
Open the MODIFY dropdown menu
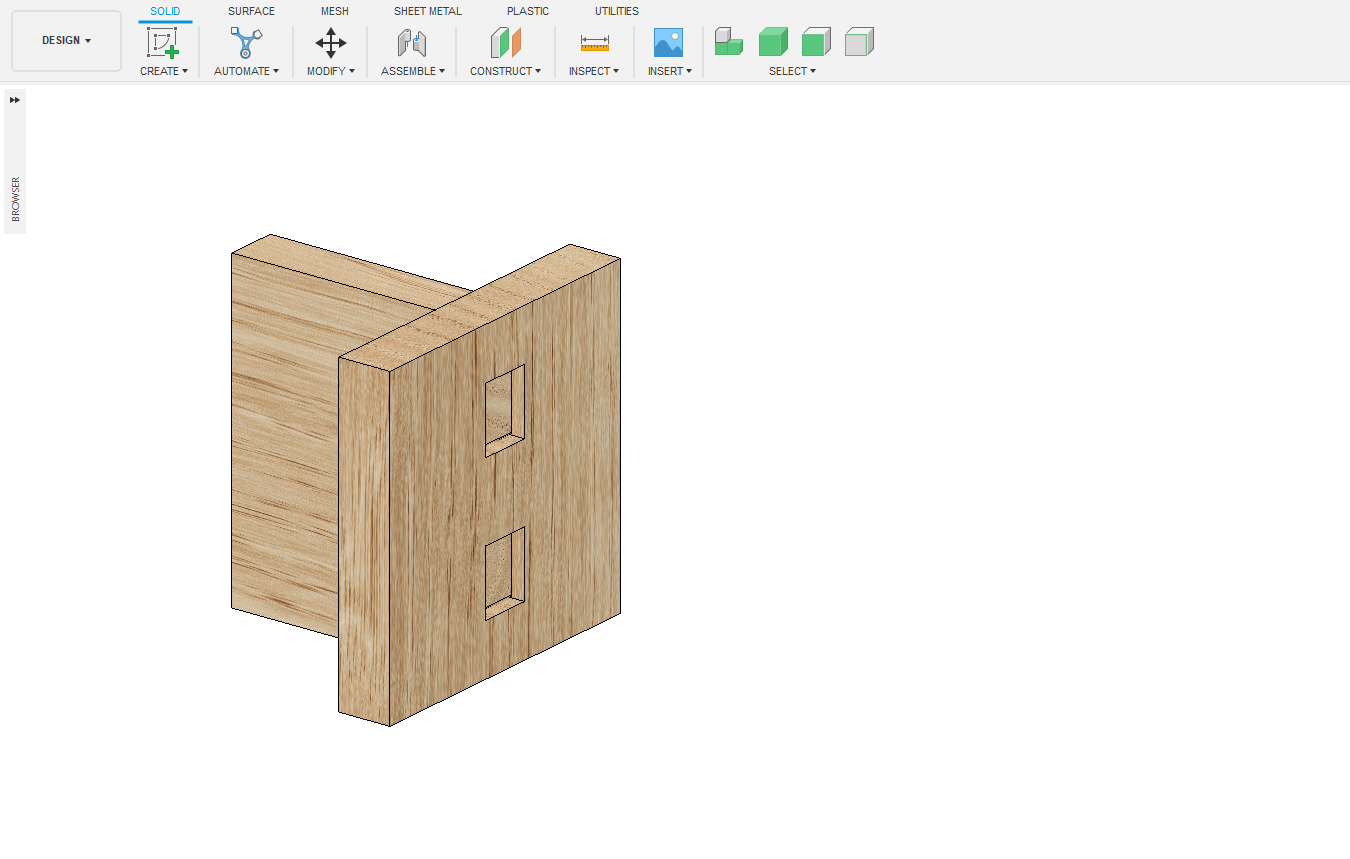[331, 71]
